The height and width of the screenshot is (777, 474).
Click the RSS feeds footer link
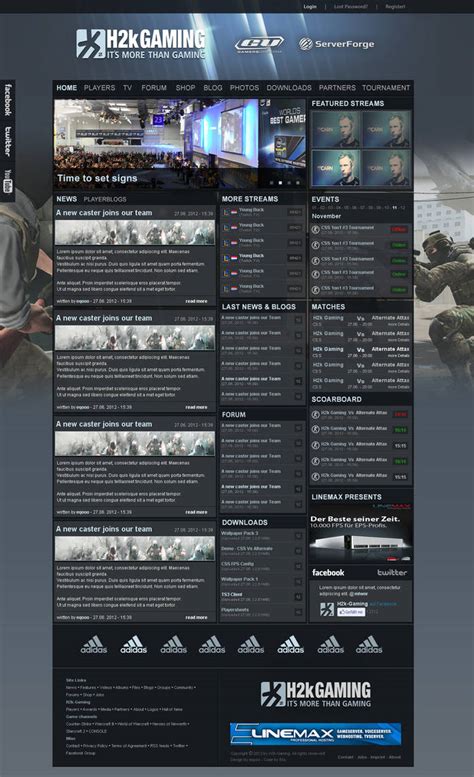click(159, 746)
